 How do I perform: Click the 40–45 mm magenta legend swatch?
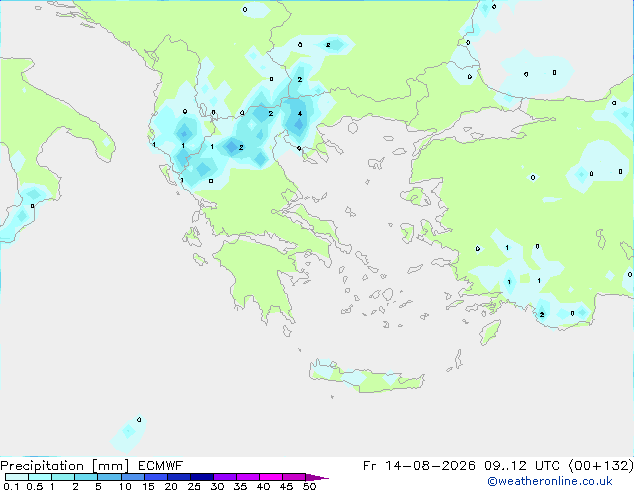271,477
